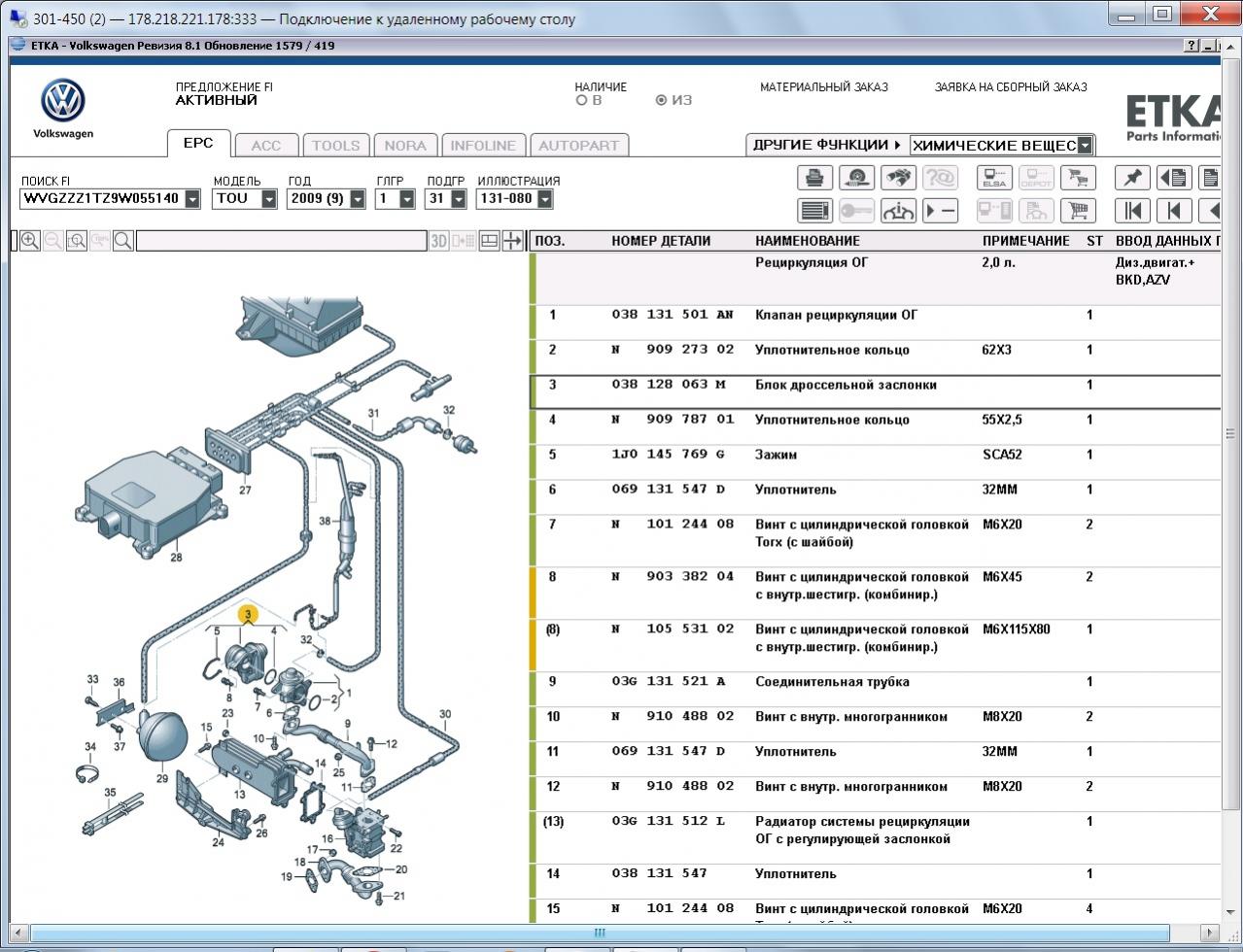Screen dimensions: 1243x952
Task: Open the TOOLS tab
Action: point(336,146)
